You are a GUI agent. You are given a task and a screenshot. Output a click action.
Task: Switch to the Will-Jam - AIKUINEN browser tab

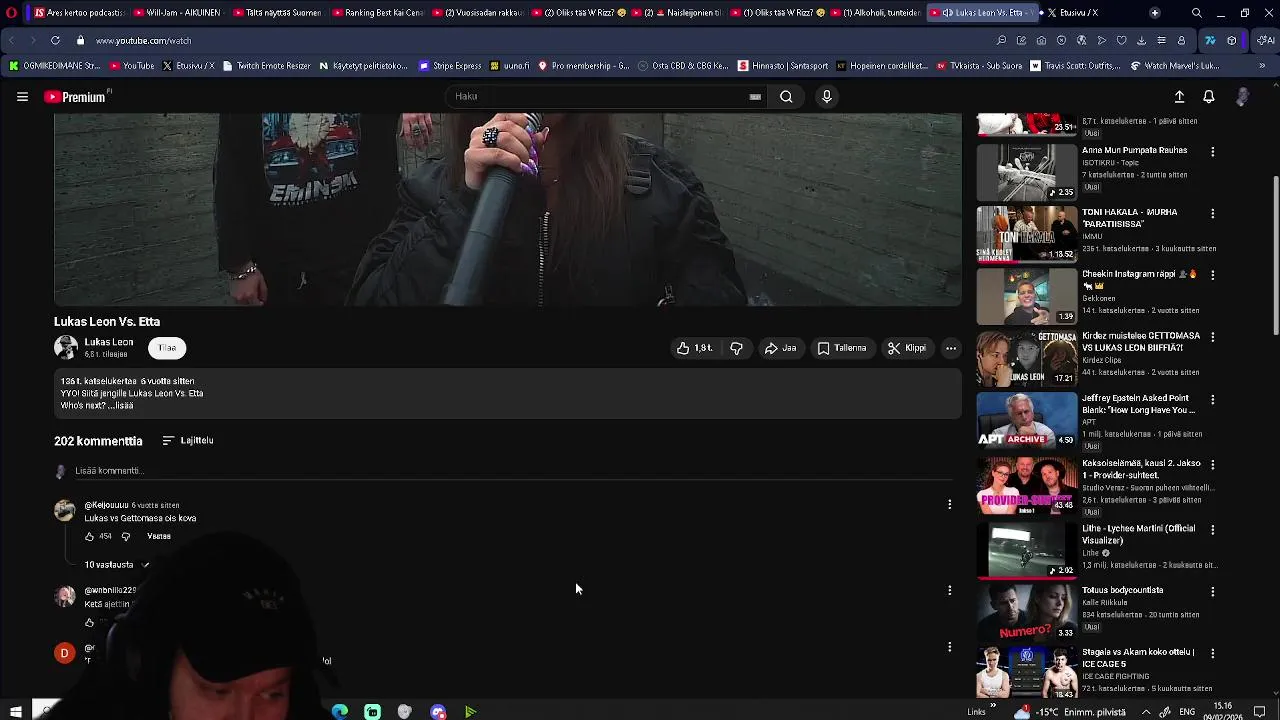176,13
